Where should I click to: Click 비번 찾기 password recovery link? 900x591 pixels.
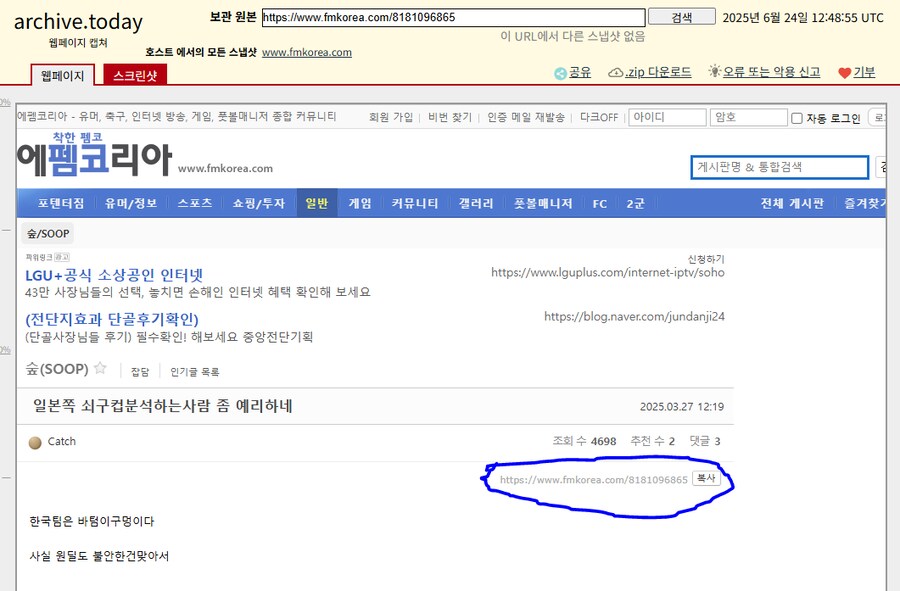pyautogui.click(x=450, y=117)
